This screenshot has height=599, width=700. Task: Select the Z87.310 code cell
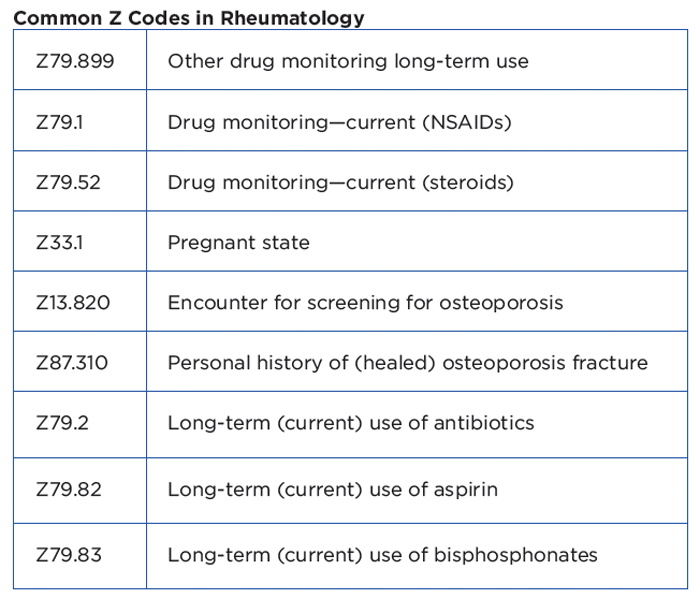tap(73, 362)
